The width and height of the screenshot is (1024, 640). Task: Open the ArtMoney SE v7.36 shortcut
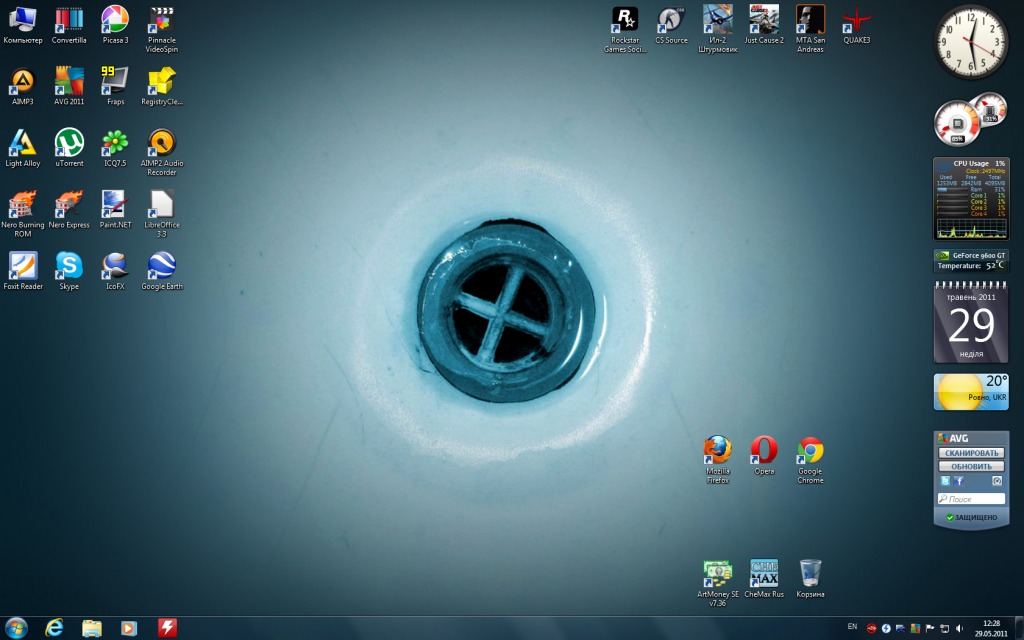718,583
